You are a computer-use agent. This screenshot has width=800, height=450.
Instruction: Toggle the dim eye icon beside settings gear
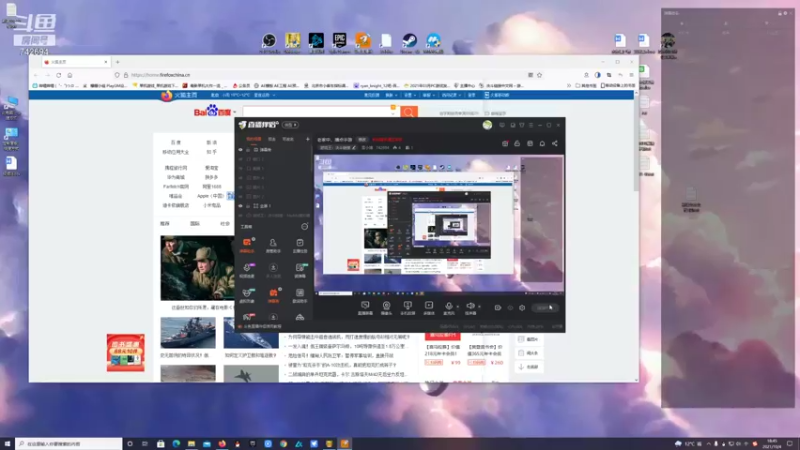click(510, 308)
